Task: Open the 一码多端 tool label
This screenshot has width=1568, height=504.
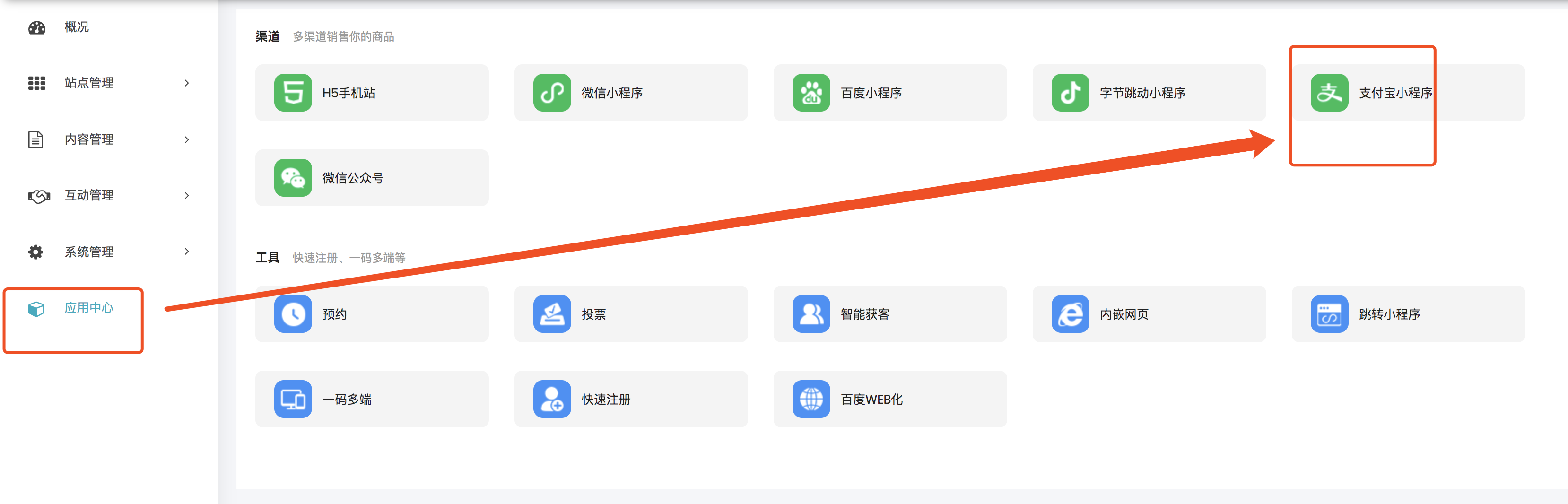Action: tap(347, 400)
